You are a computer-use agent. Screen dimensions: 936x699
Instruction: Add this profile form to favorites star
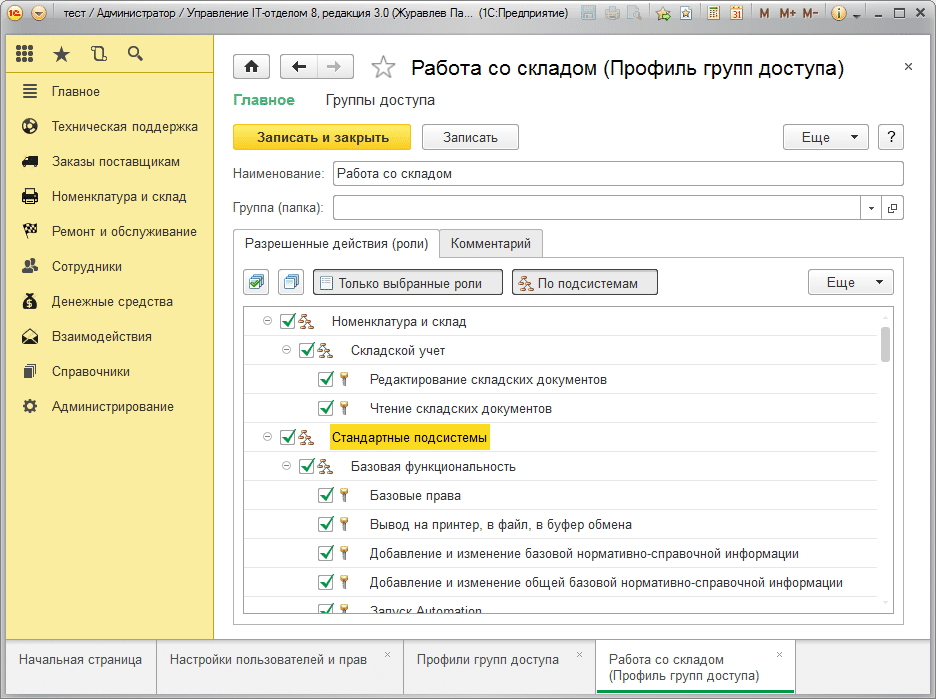pyautogui.click(x=383, y=67)
